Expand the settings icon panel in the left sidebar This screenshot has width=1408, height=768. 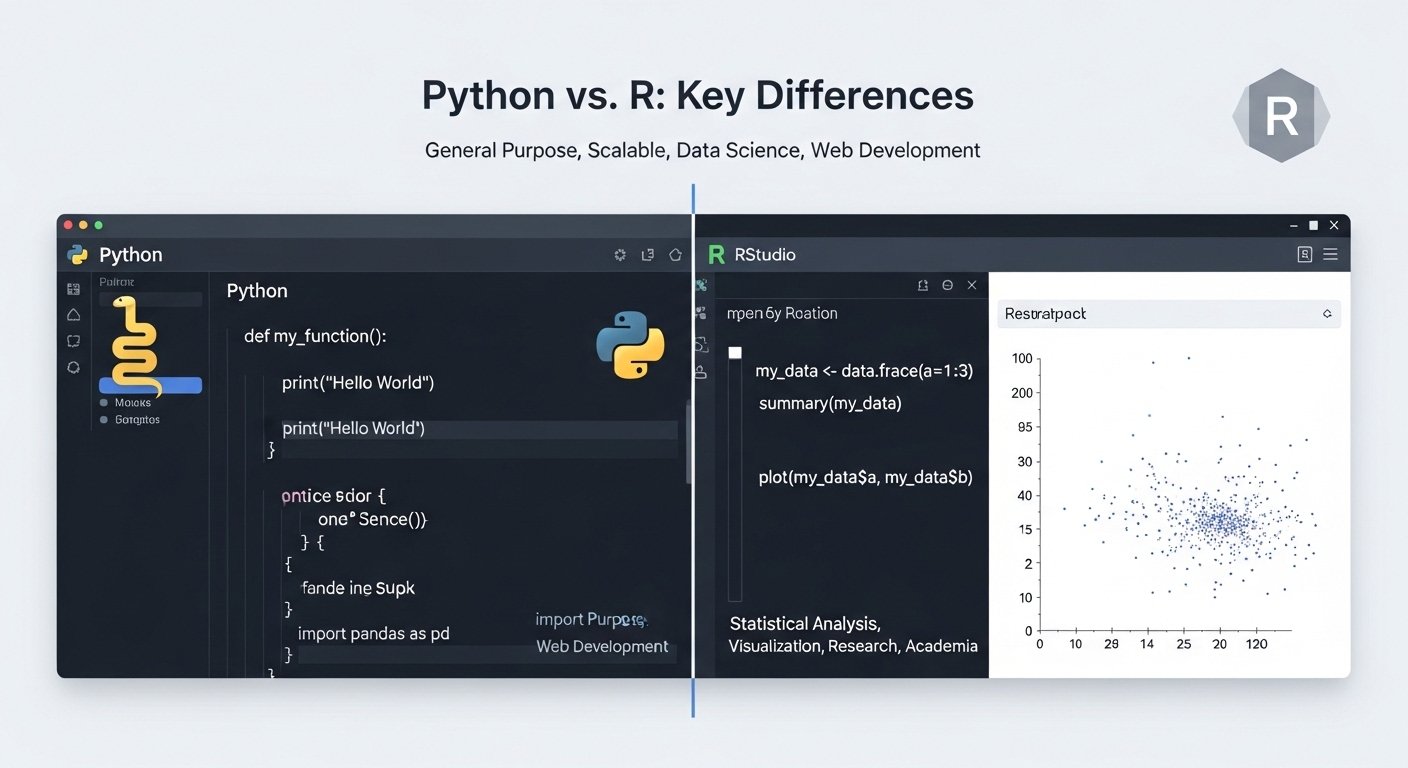tap(73, 368)
